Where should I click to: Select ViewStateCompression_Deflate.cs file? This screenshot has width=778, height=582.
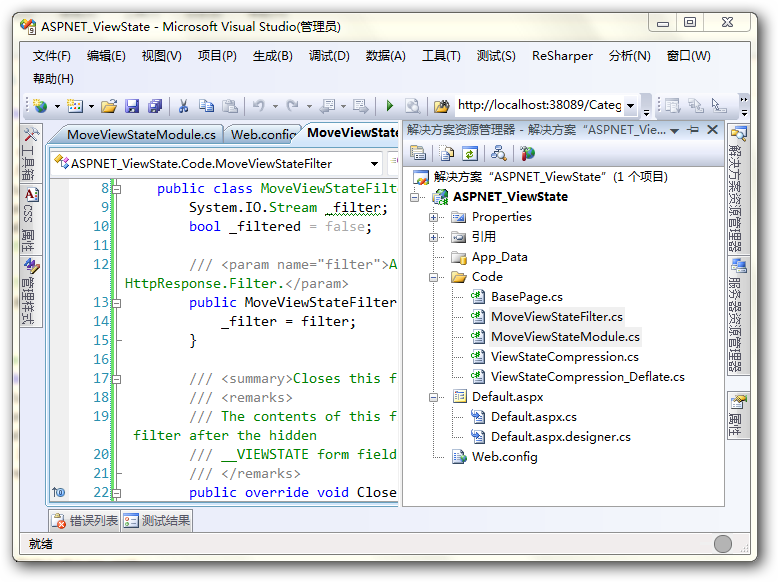[x=587, y=377]
